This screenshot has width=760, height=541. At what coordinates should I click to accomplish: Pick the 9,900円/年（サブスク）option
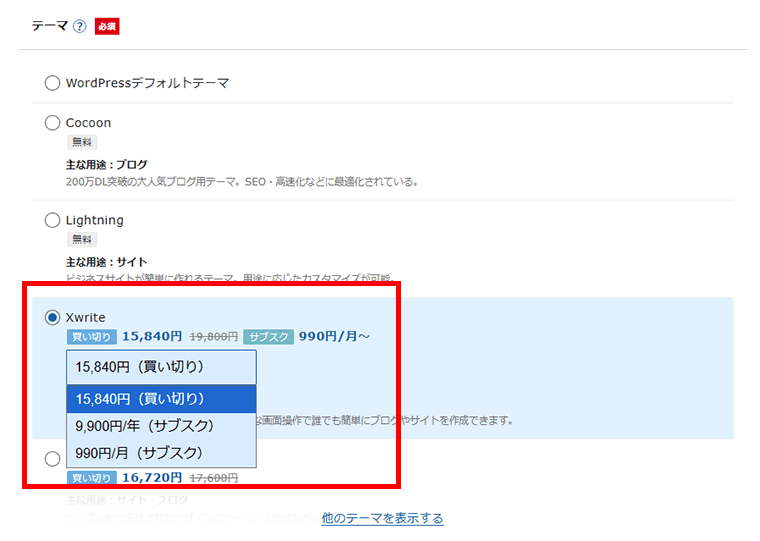(x=161, y=426)
